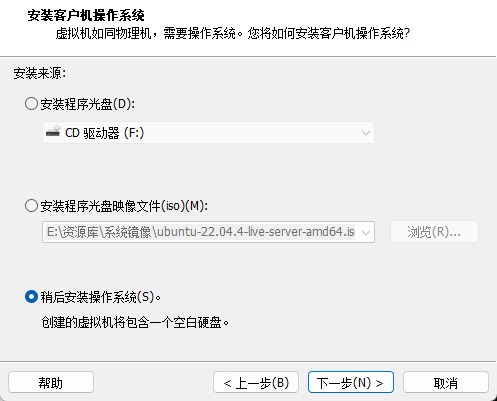Click the 安装客户机操作系统 heading
Image resolution: width=497 pixels, height=401 pixels.
(x=86, y=15)
